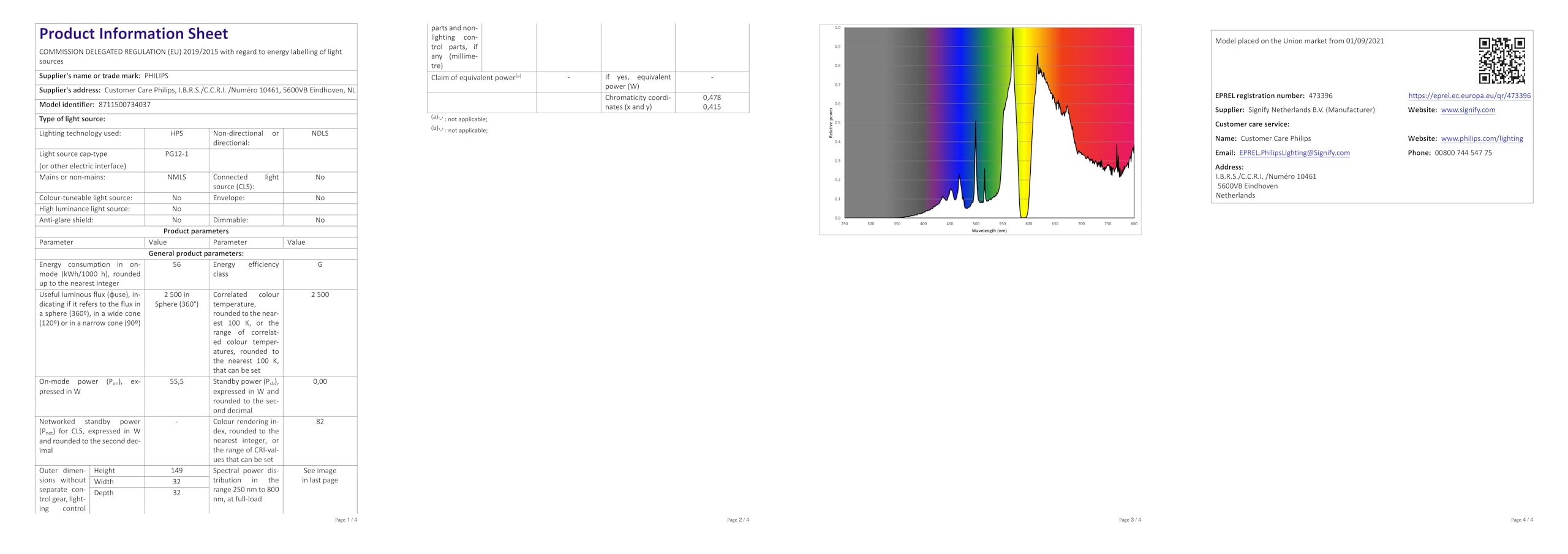Visit the www.signify.com website link

pyautogui.click(x=1468, y=110)
